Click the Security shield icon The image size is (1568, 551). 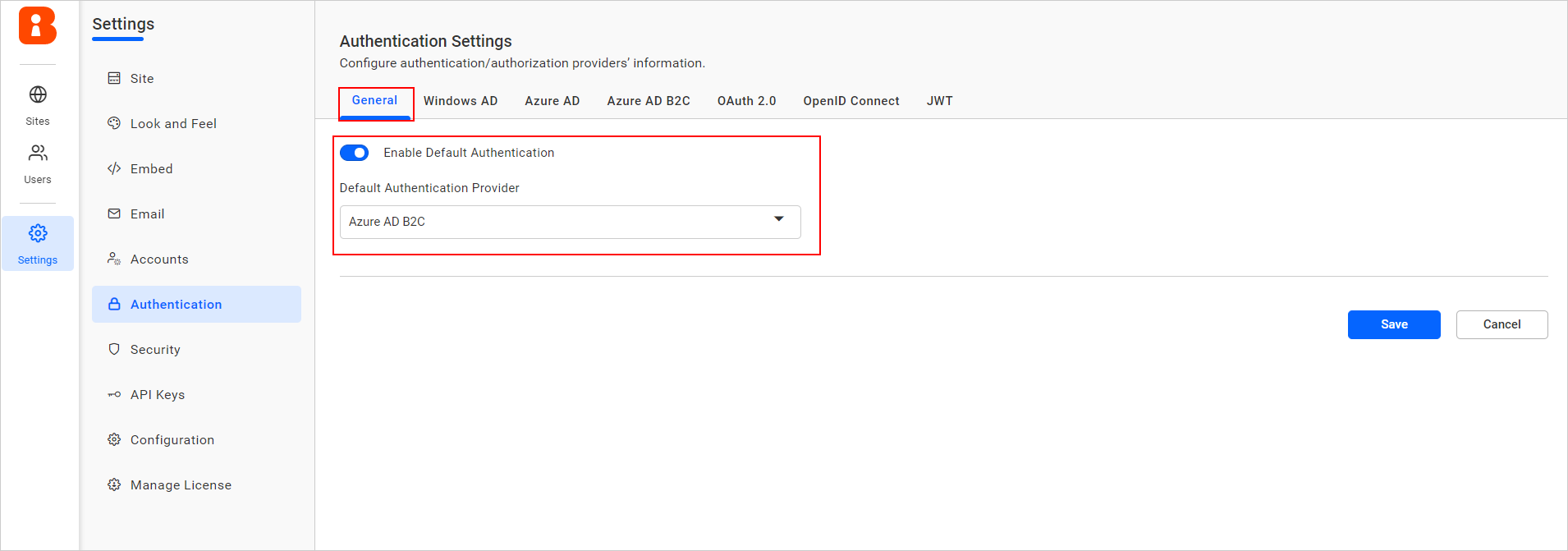[x=114, y=349]
